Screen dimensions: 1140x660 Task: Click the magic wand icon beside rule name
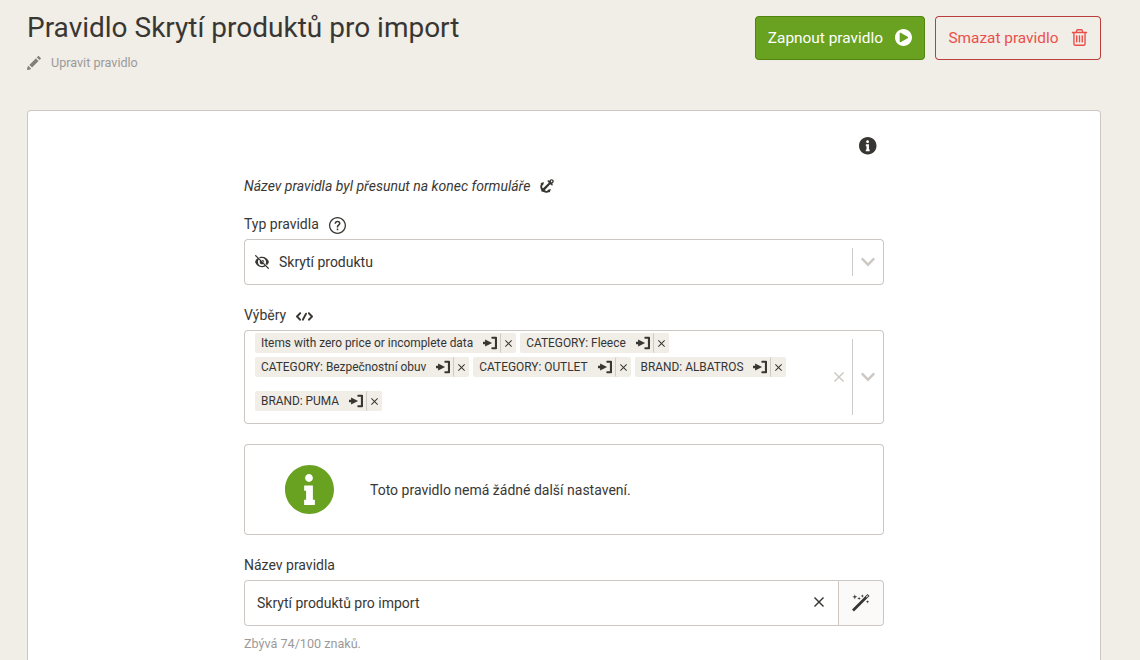861,603
